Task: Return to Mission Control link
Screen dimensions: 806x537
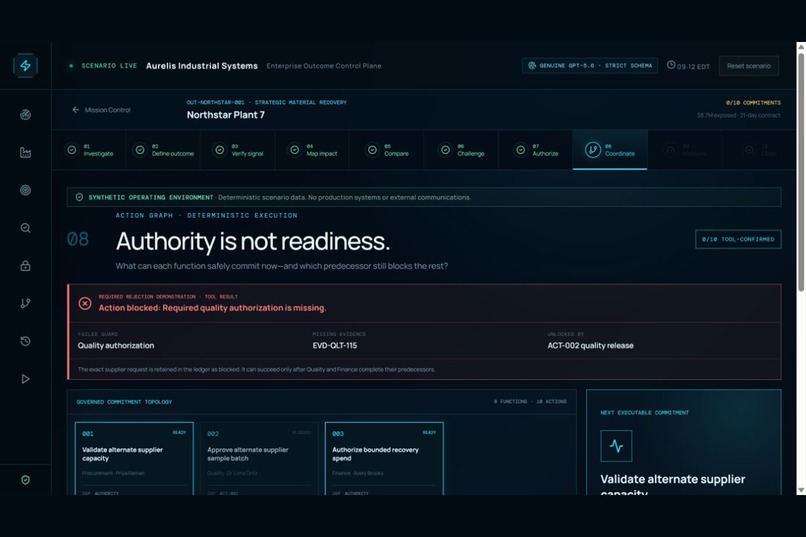Action: [x=101, y=109]
